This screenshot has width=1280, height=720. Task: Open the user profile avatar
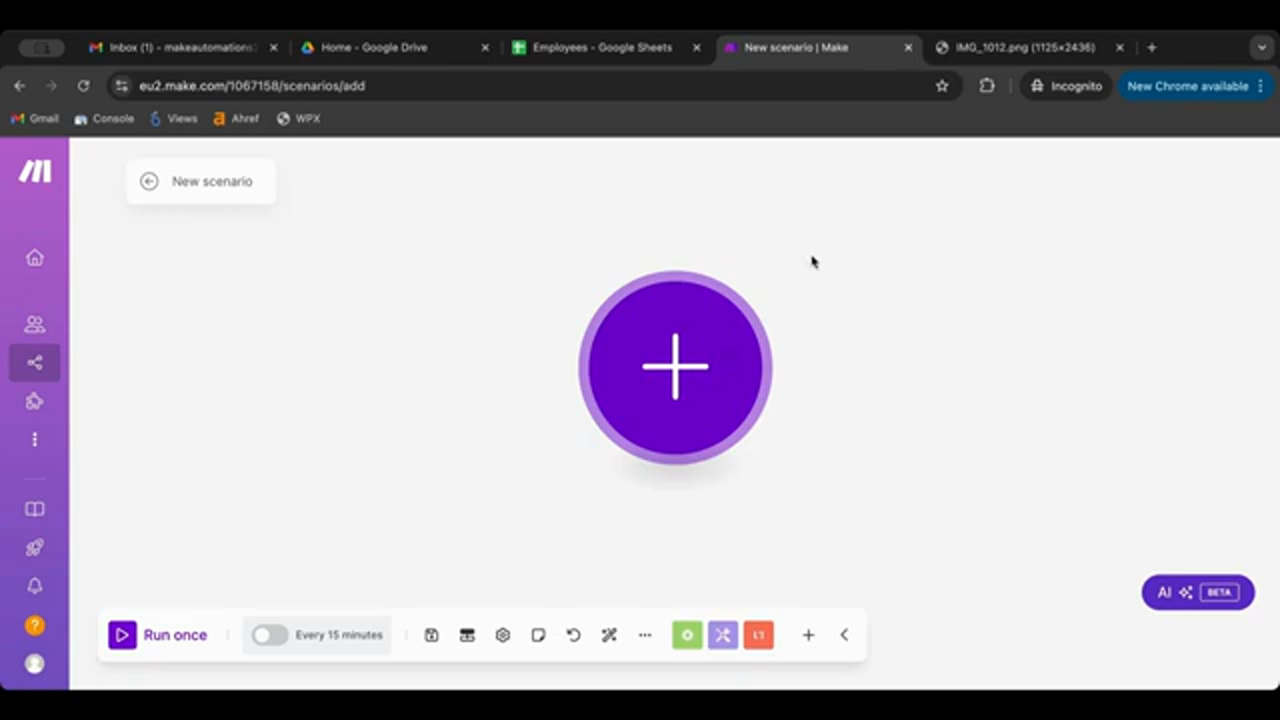(x=35, y=664)
